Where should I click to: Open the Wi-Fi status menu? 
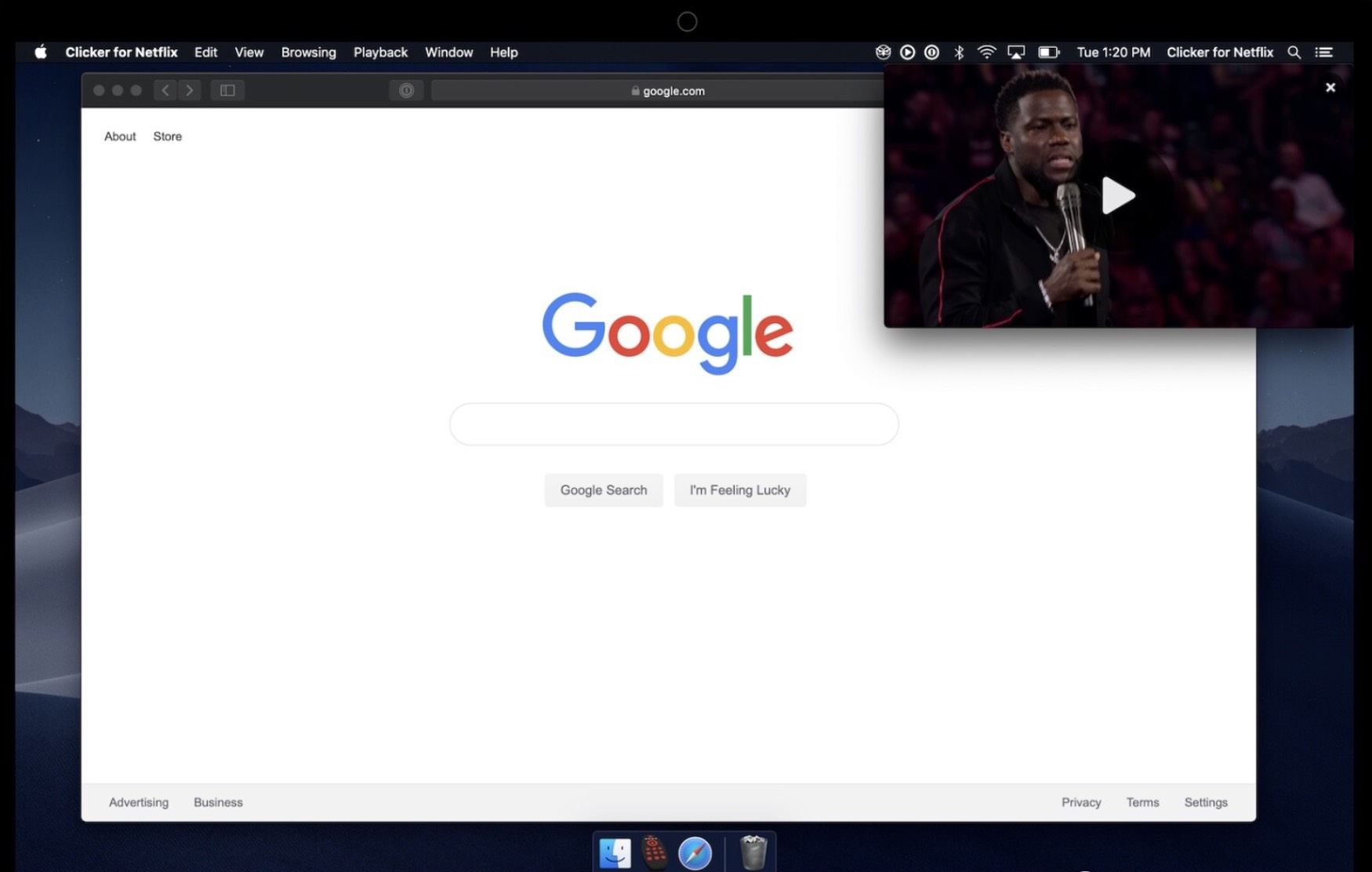[x=986, y=52]
